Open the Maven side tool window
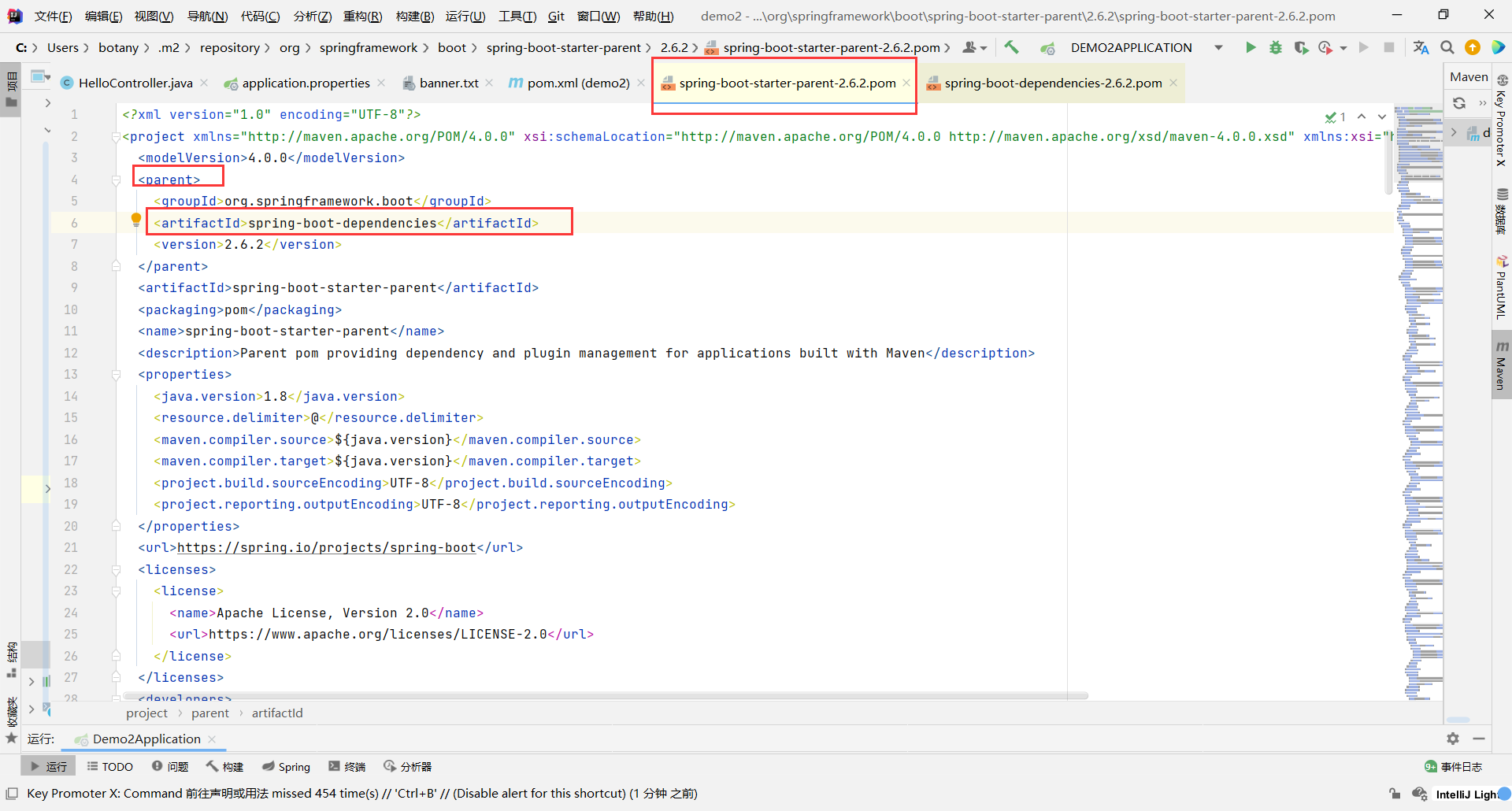Image resolution: width=1512 pixels, height=811 pixels. 1502,366
